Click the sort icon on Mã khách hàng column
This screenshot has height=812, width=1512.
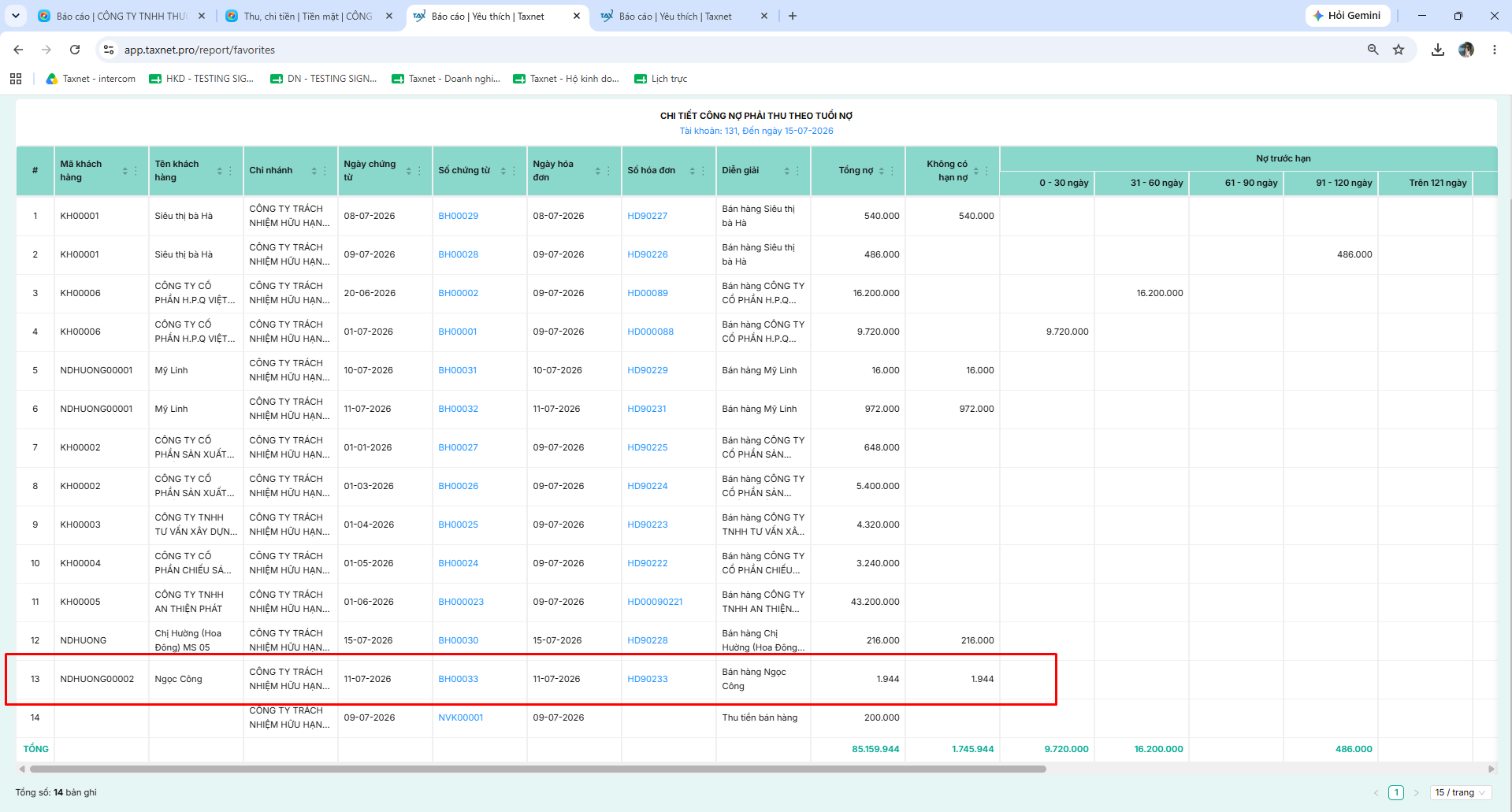[x=124, y=171]
